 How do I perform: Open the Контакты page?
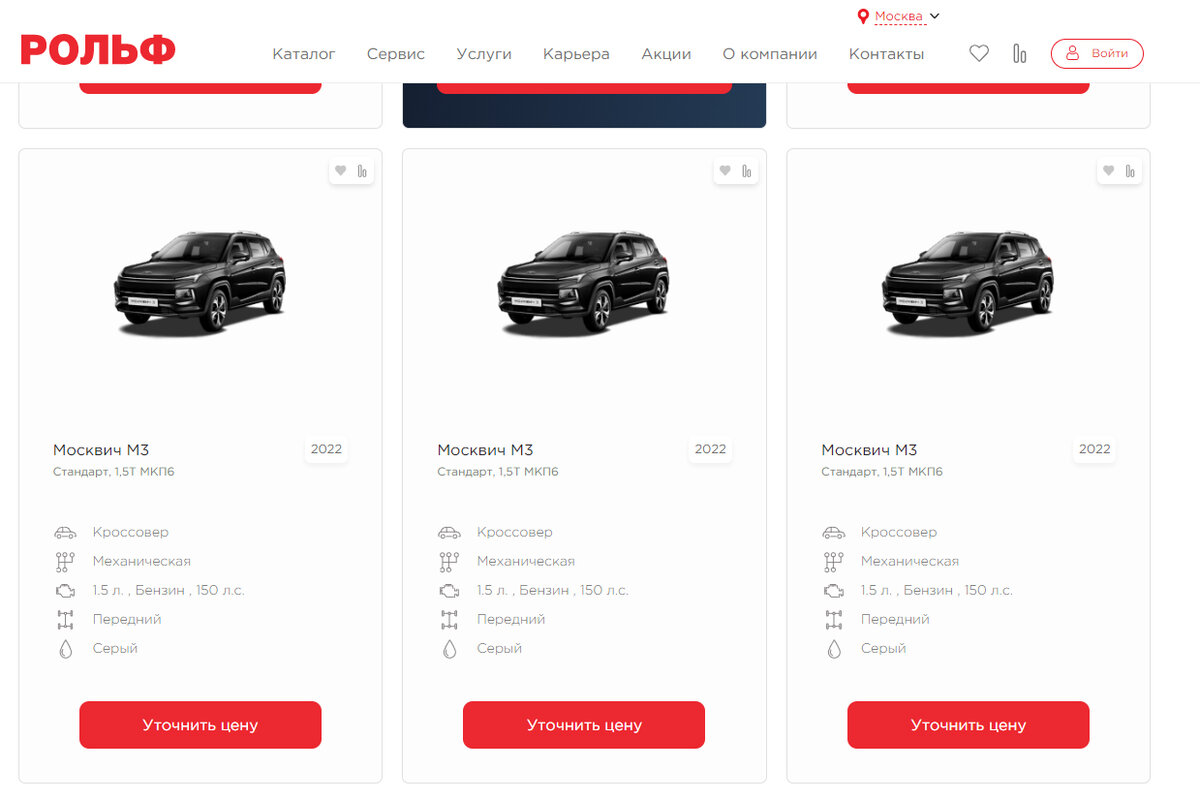886,54
